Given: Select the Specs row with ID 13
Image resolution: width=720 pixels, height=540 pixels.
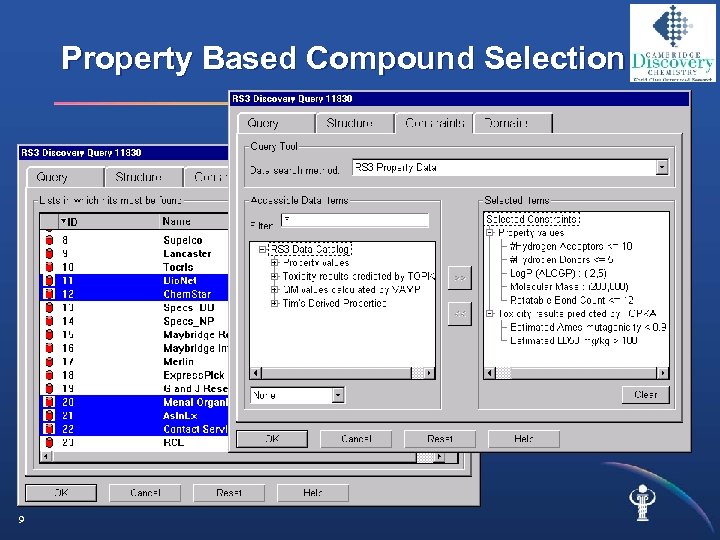Looking at the screenshot, I should pos(135,307).
